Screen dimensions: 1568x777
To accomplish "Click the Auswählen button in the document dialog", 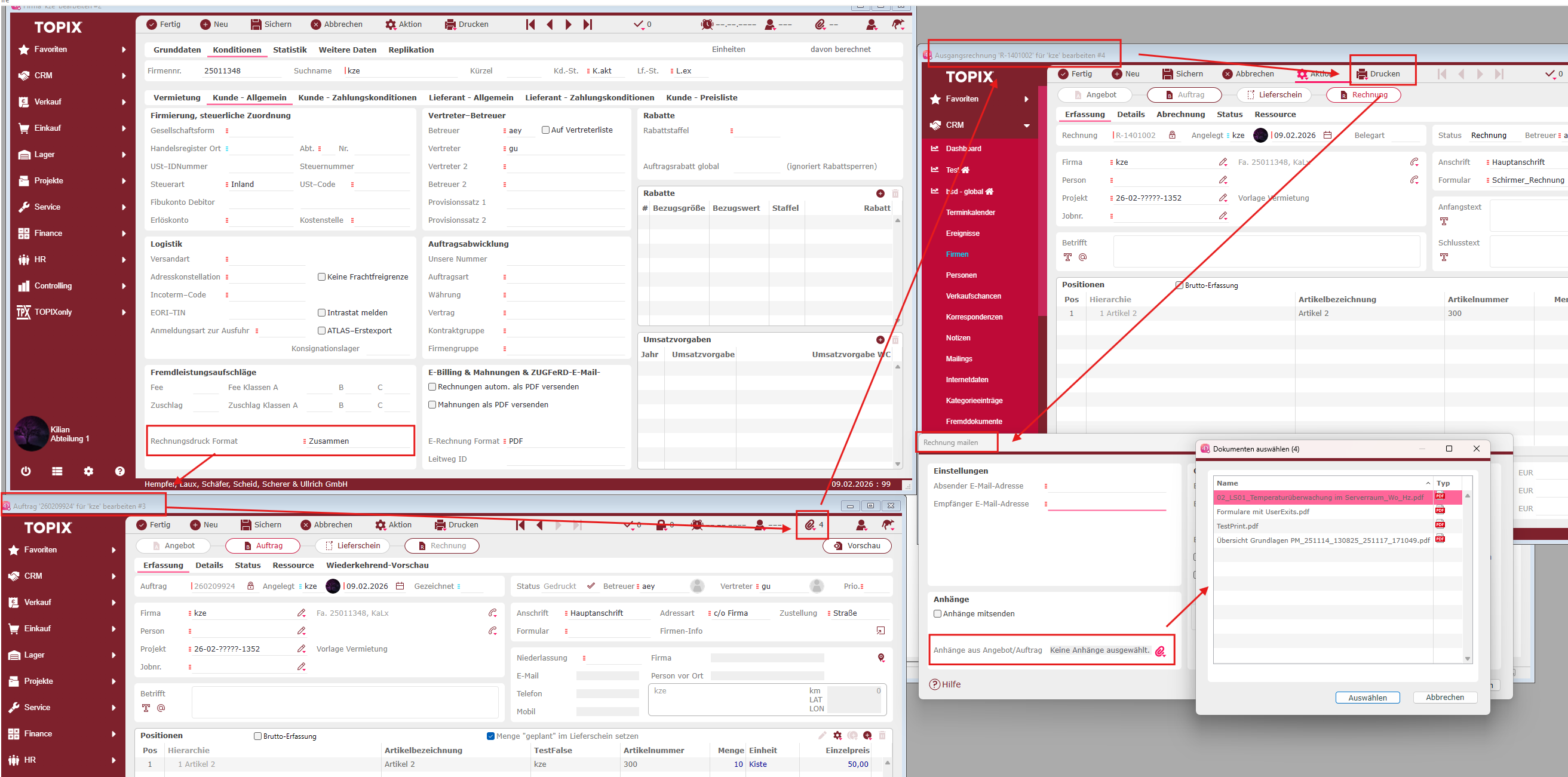I will [x=1368, y=698].
